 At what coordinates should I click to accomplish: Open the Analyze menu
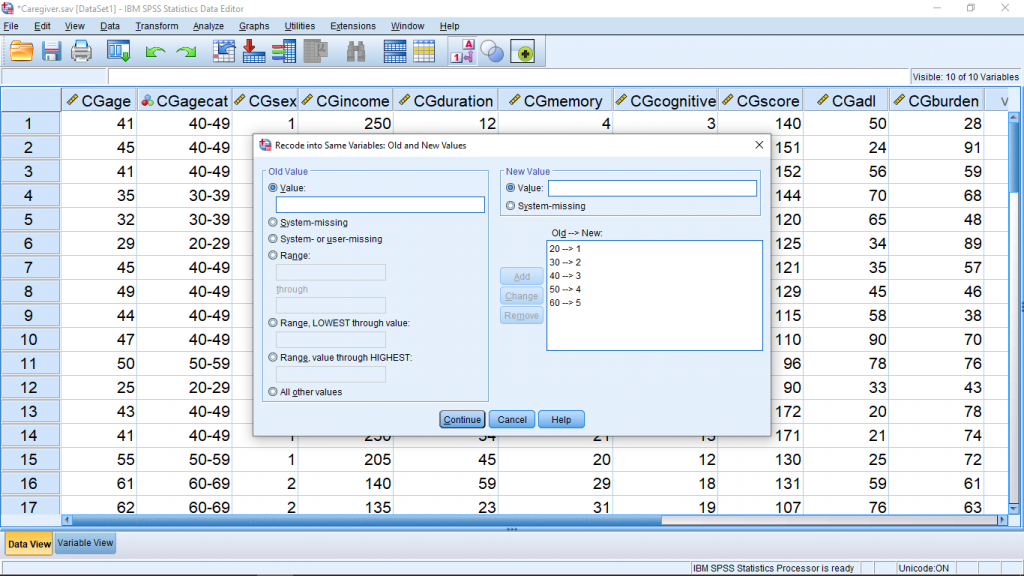pyautogui.click(x=210, y=26)
